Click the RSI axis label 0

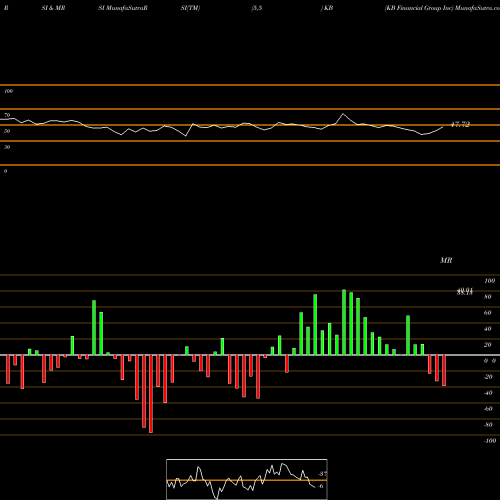[5, 171]
